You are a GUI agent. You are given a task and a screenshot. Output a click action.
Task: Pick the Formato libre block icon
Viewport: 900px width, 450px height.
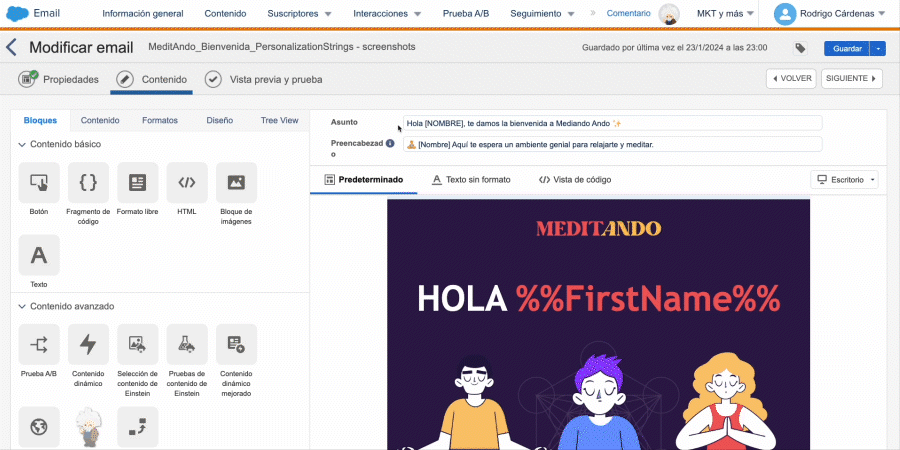[137, 182]
